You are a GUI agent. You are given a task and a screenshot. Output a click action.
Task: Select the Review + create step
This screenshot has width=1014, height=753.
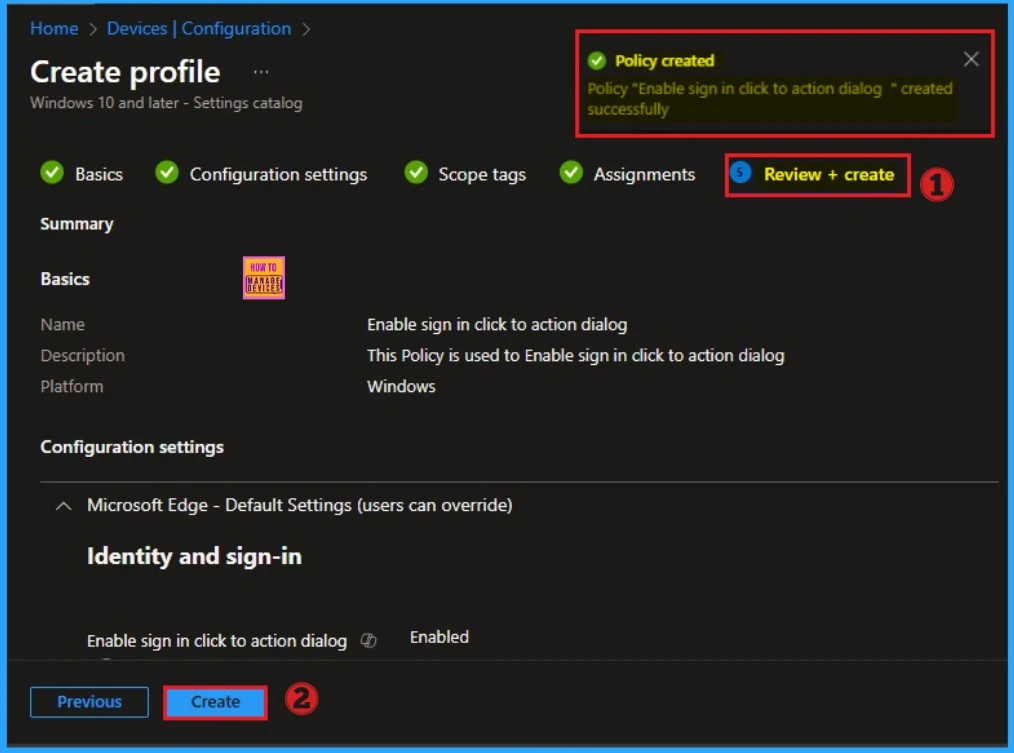point(829,175)
